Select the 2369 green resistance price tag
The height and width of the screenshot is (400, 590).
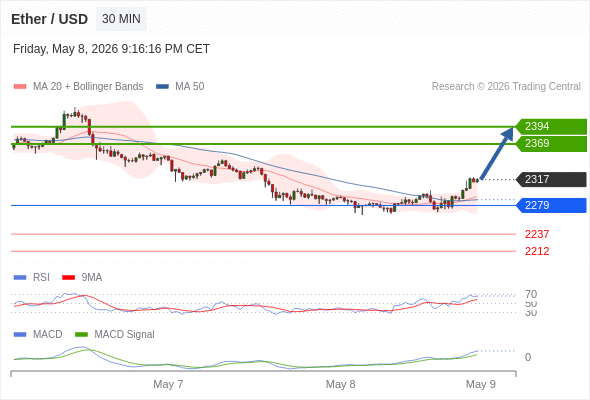pos(551,144)
